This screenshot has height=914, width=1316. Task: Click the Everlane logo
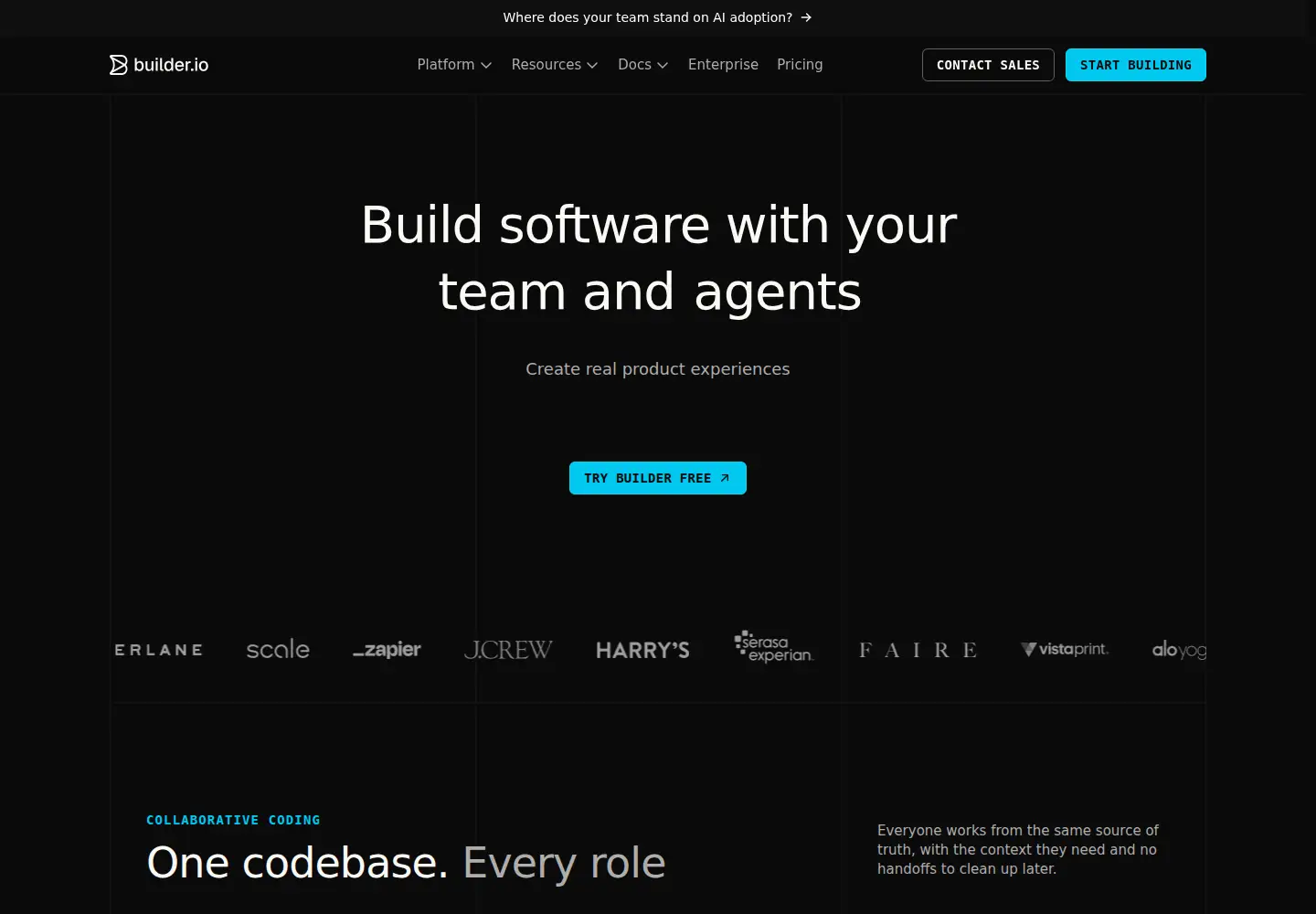157,650
